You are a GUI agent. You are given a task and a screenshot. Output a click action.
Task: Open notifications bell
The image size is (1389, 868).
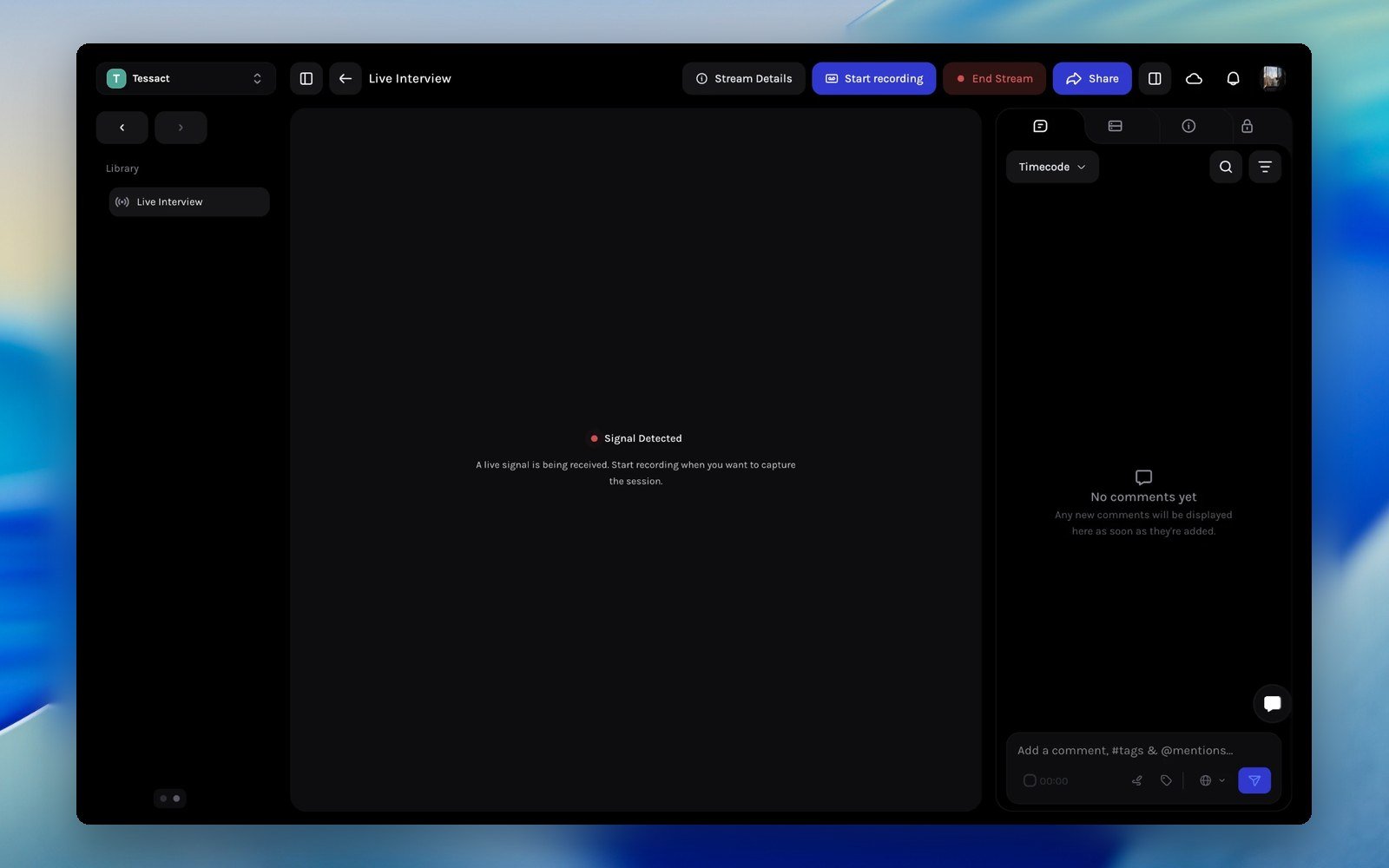1233,78
